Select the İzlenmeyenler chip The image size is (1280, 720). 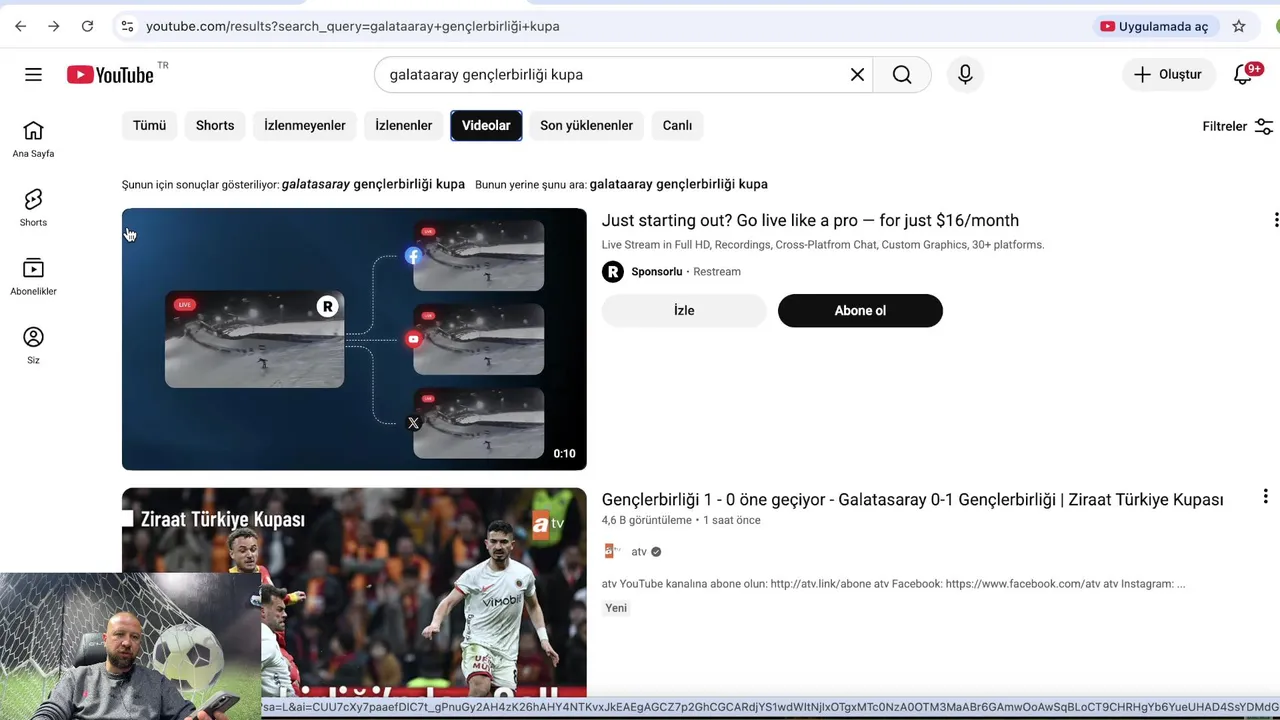[305, 125]
